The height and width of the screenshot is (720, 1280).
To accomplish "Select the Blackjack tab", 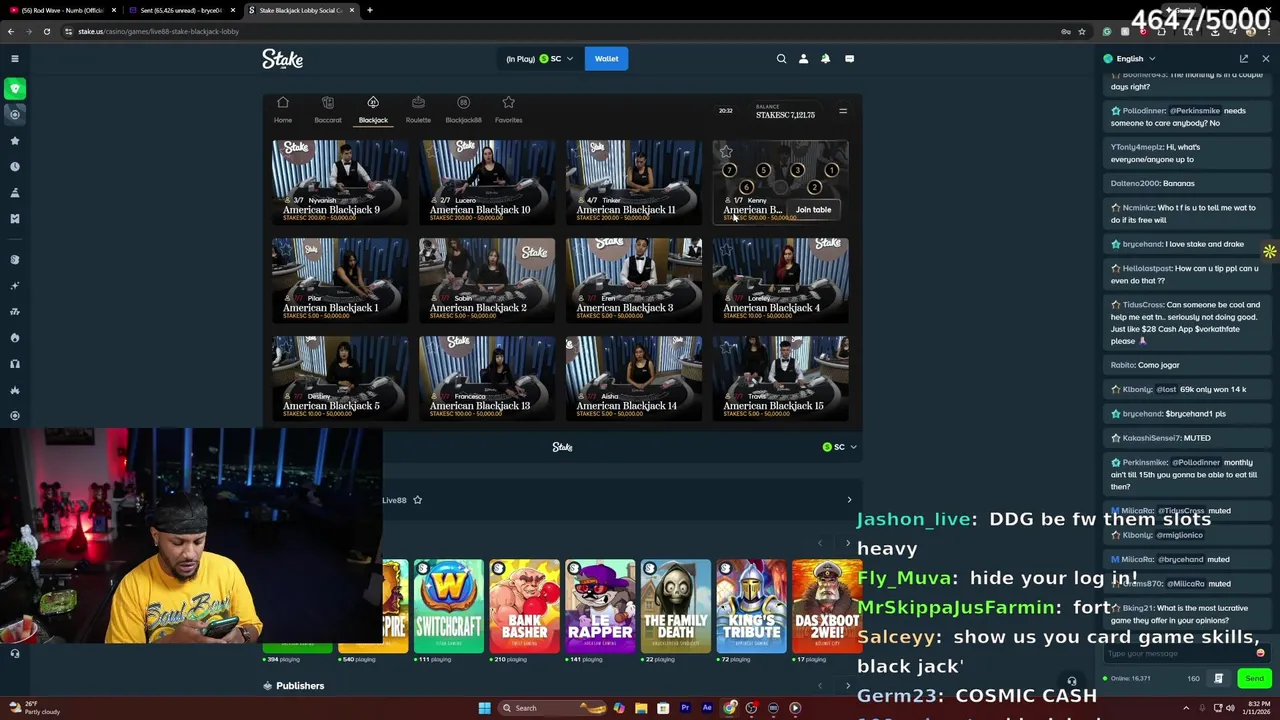I will coord(373,110).
